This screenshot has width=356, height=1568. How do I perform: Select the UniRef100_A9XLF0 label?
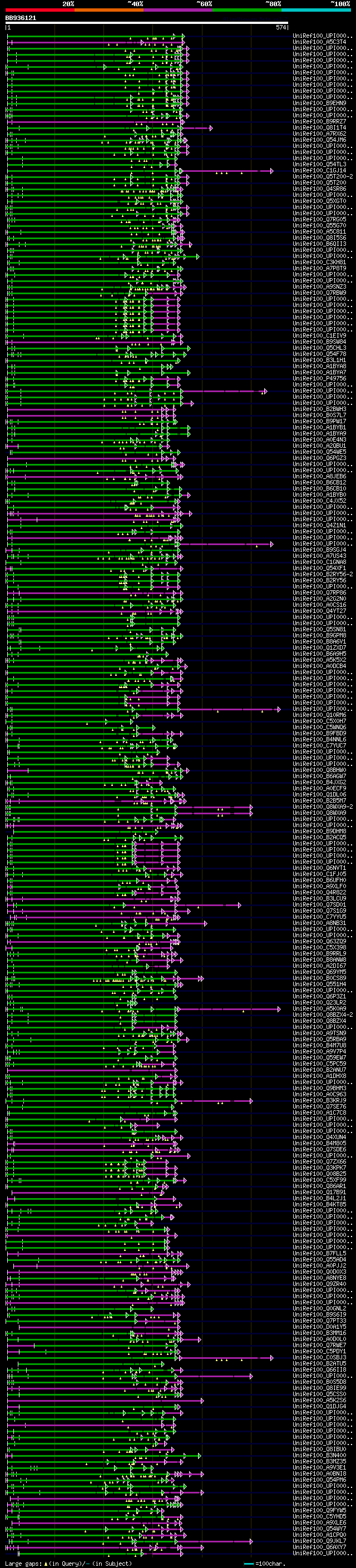319,887
